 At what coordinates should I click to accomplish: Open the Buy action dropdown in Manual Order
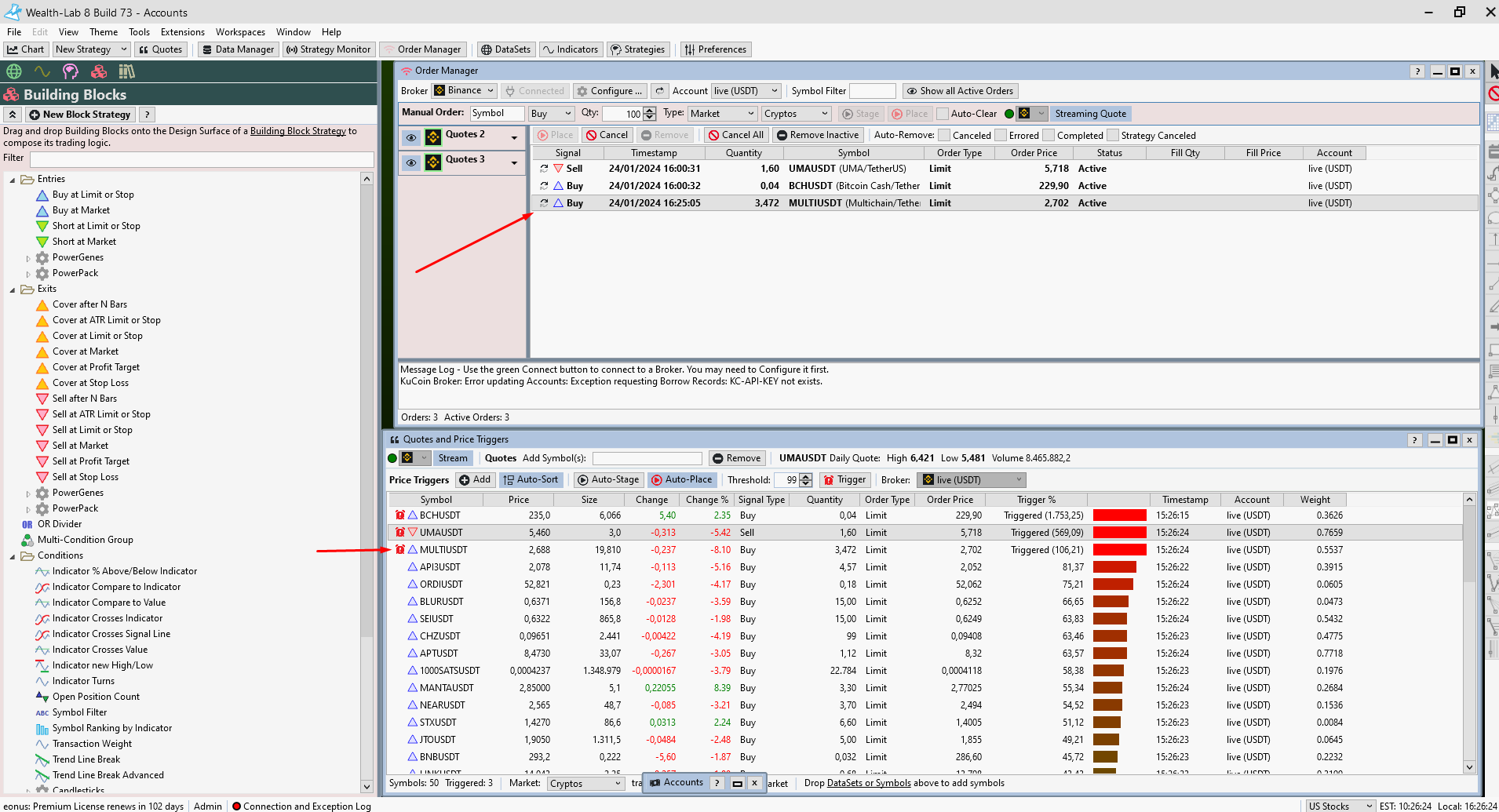coord(551,114)
